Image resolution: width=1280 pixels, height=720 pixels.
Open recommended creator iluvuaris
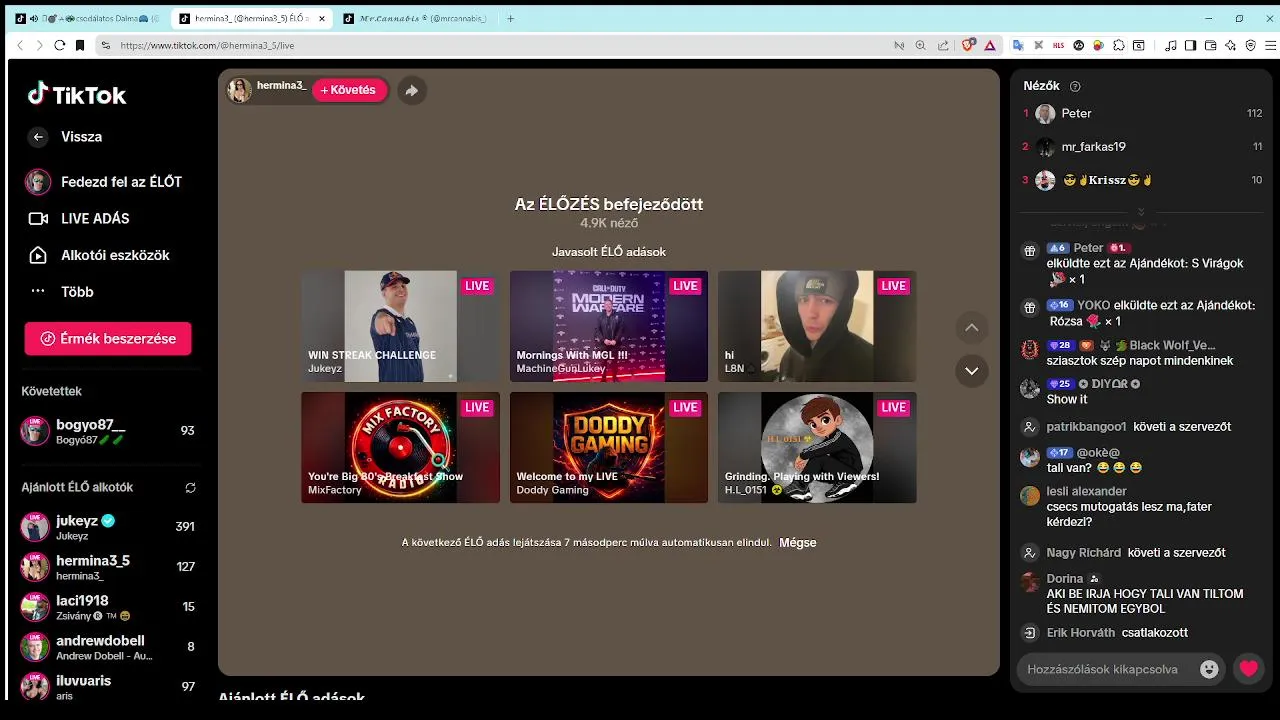pyautogui.click(x=108, y=687)
